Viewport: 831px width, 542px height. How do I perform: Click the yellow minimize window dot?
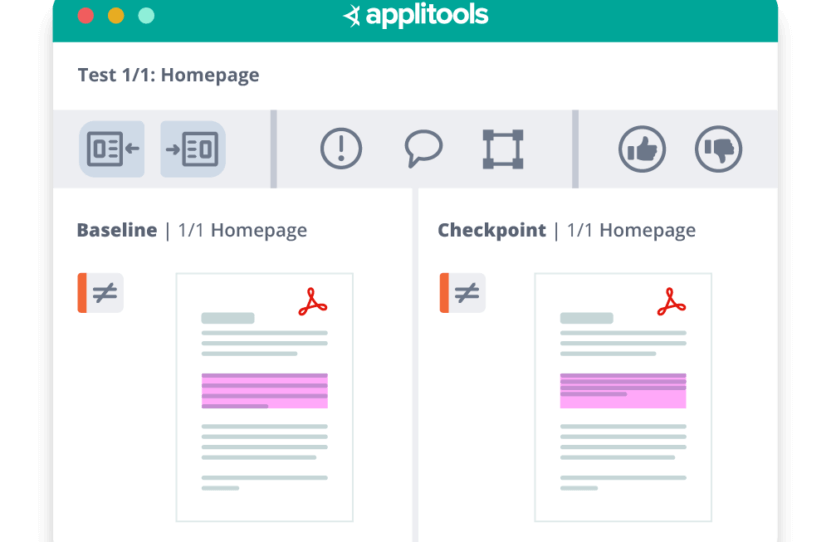click(116, 16)
